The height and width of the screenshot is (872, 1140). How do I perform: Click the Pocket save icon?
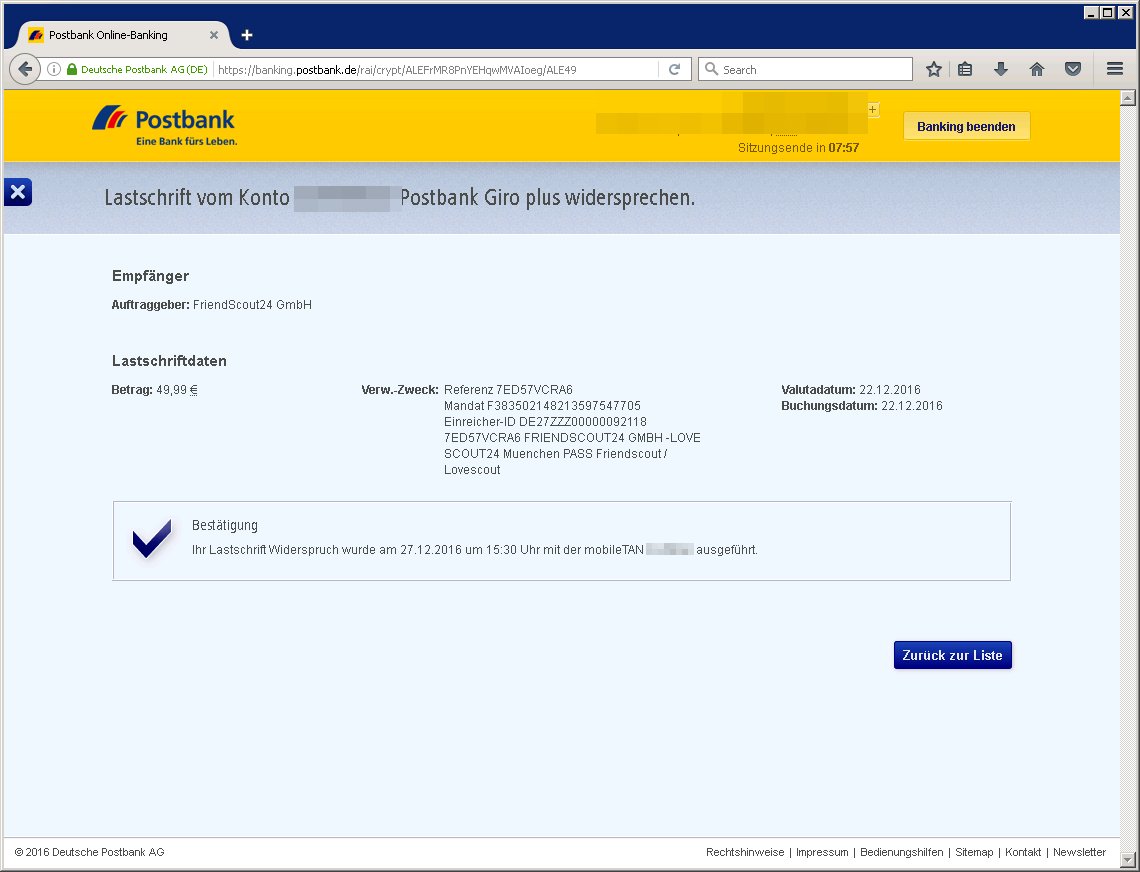1073,69
